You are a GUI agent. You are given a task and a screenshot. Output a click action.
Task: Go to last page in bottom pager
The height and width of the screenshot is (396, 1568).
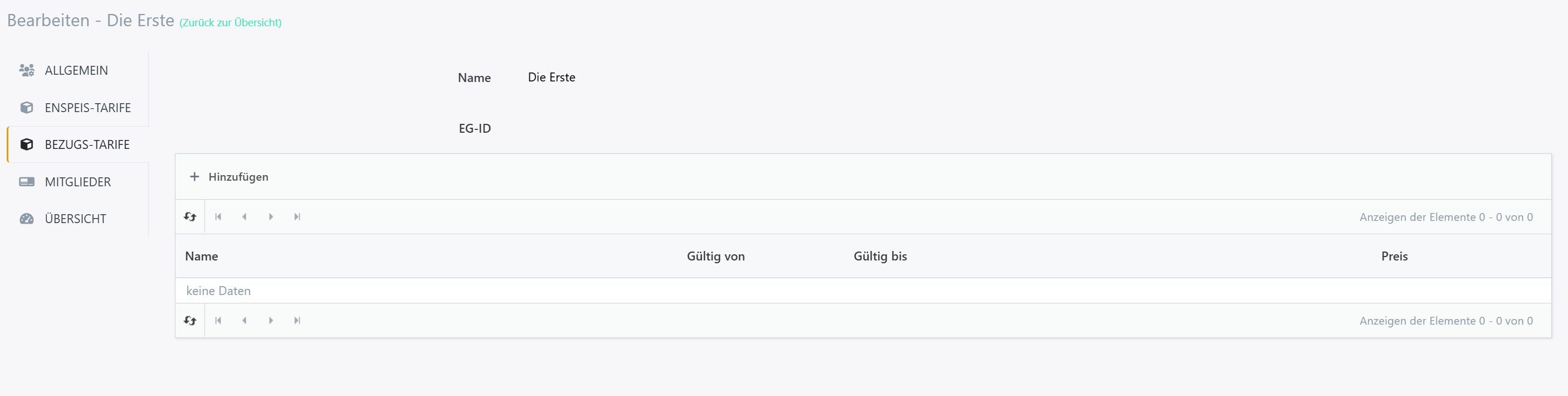pos(297,321)
